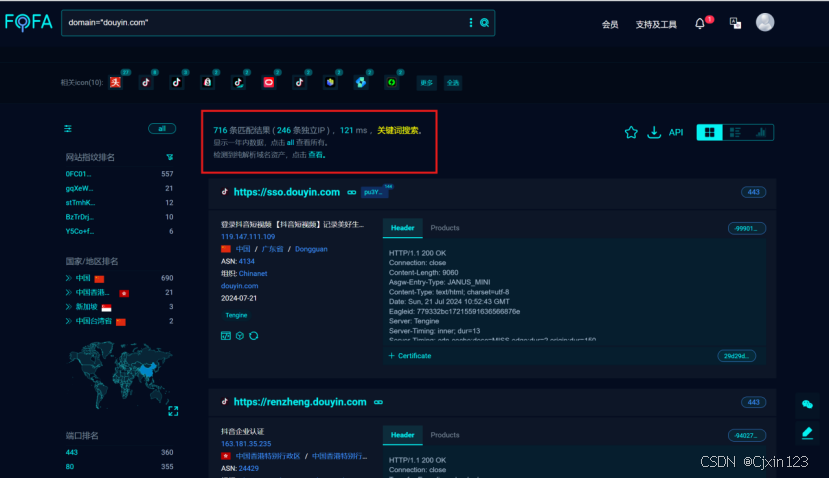
Task: Download results with the download icon
Action: click(654, 132)
